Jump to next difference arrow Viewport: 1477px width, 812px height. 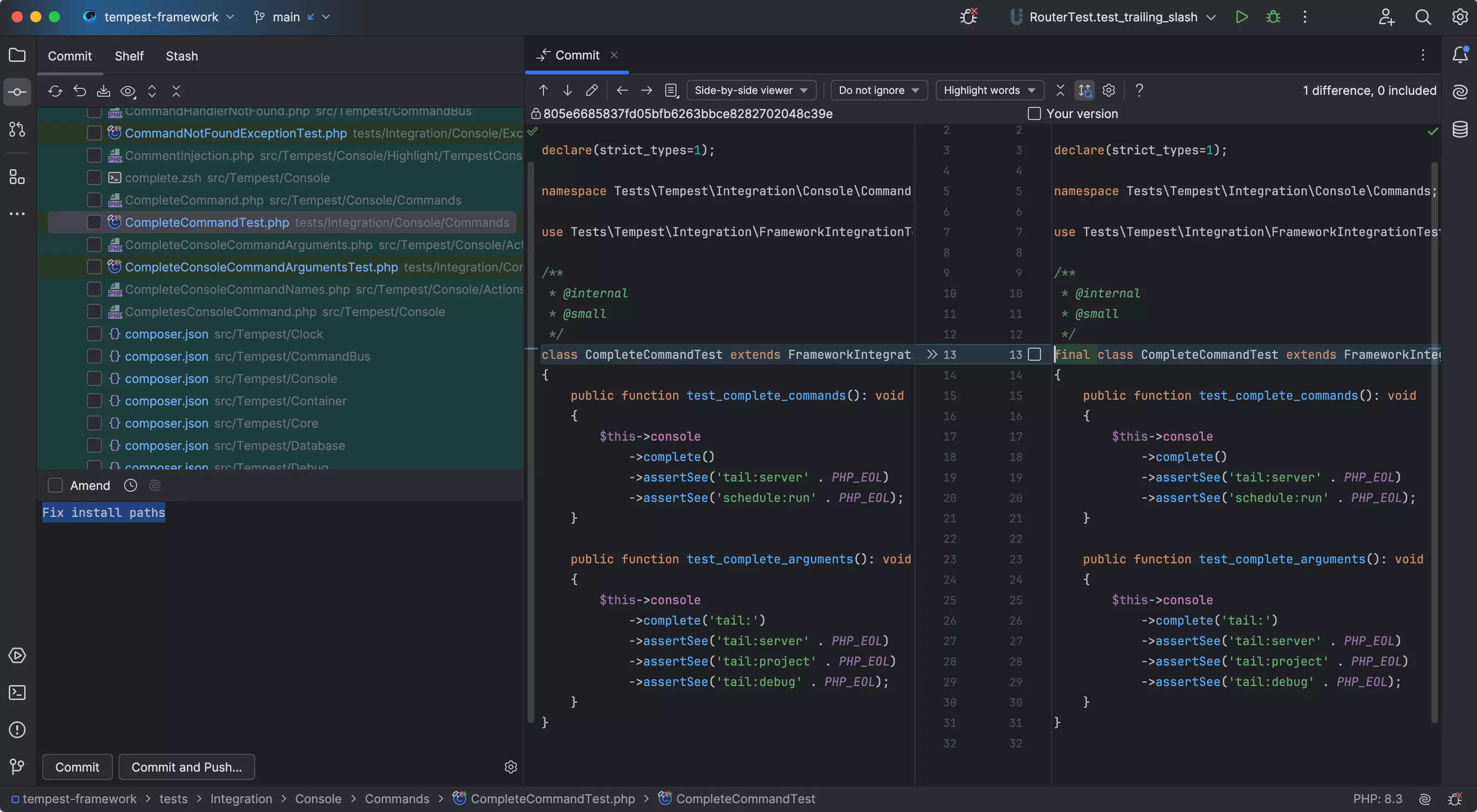tap(567, 90)
